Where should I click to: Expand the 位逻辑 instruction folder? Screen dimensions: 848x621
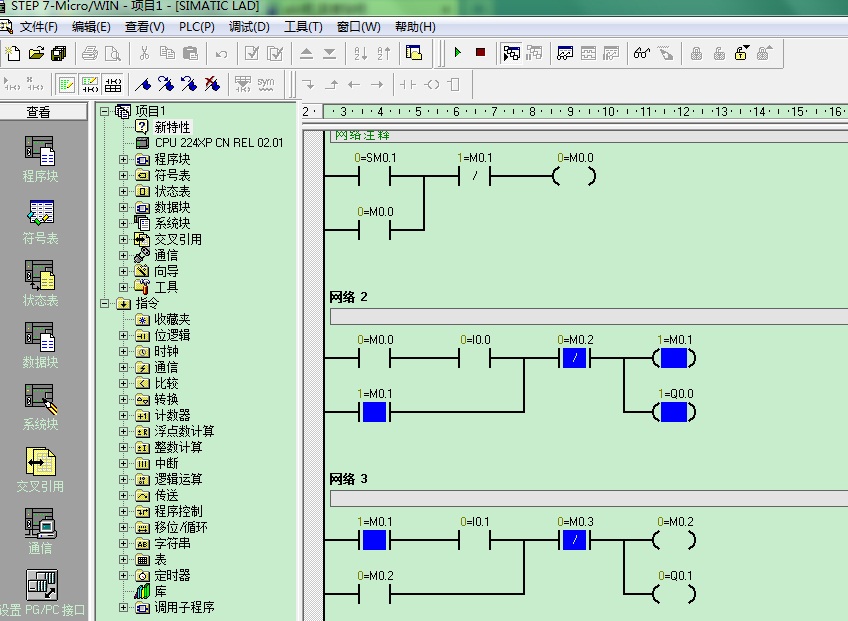(x=123, y=335)
